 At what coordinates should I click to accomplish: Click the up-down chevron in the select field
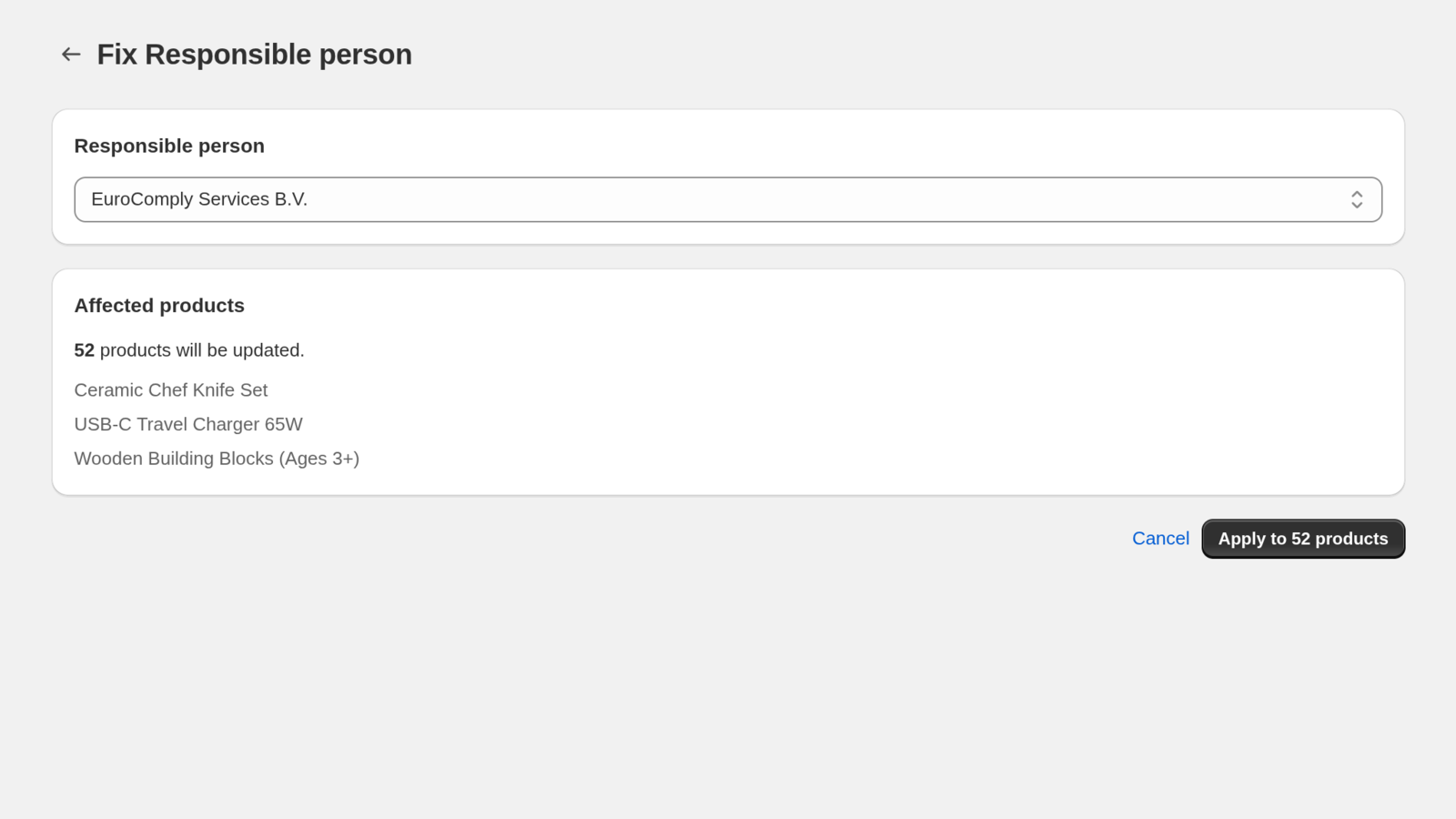(x=1356, y=199)
